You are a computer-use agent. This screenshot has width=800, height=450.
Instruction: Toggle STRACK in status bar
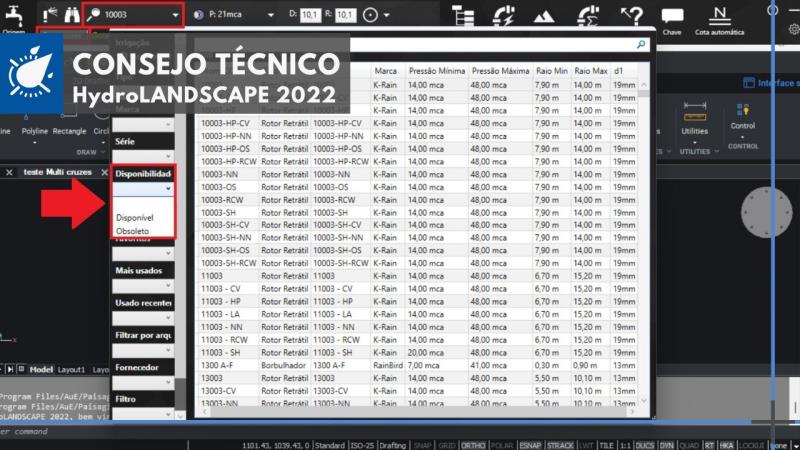560,445
